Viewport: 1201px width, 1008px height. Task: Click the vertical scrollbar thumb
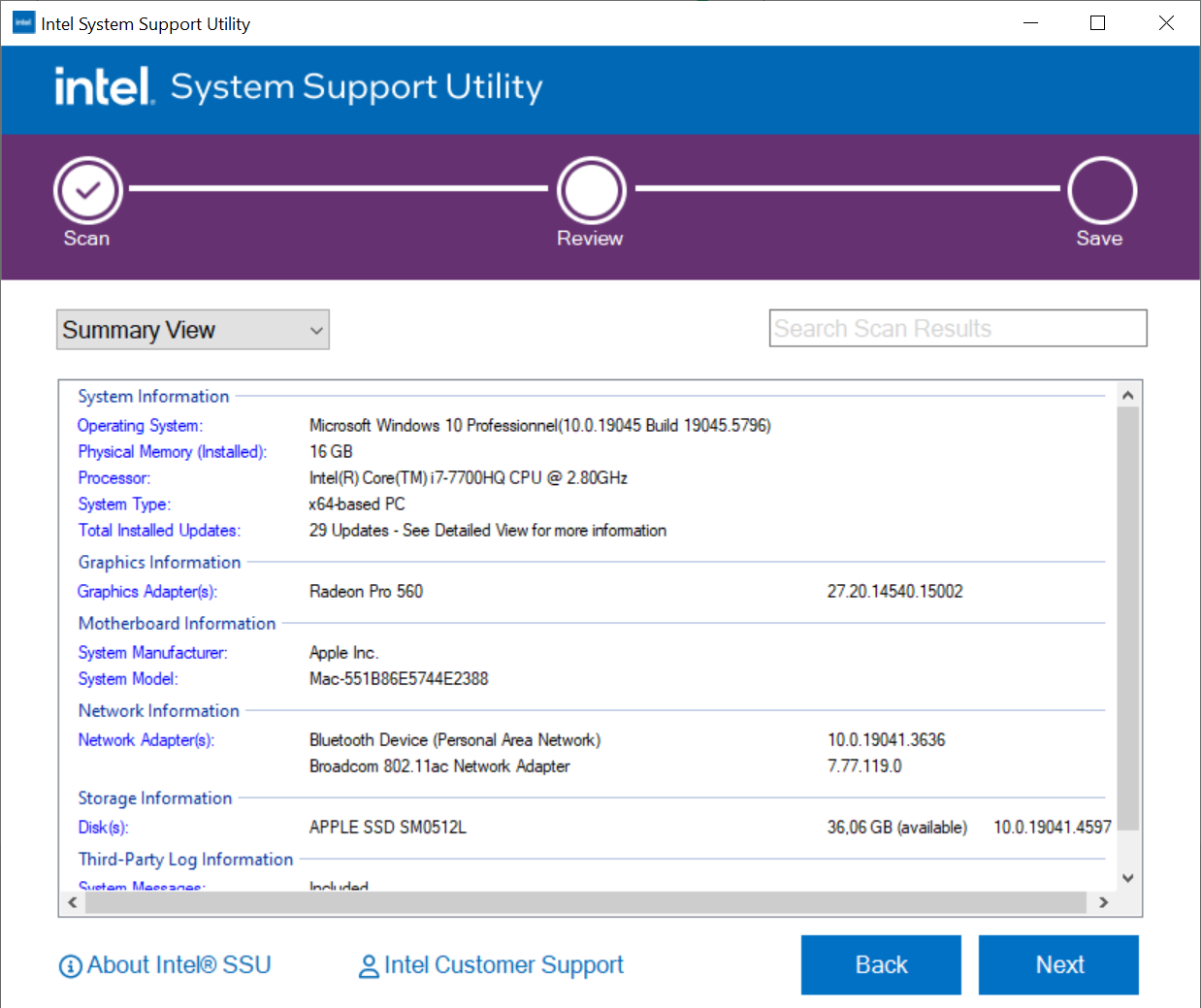[x=1127, y=619]
